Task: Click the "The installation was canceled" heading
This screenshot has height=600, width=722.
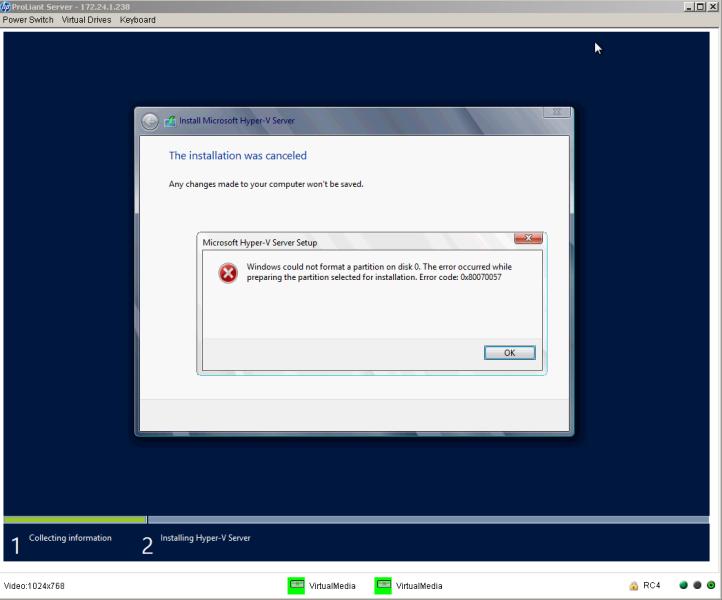Action: [x=238, y=156]
